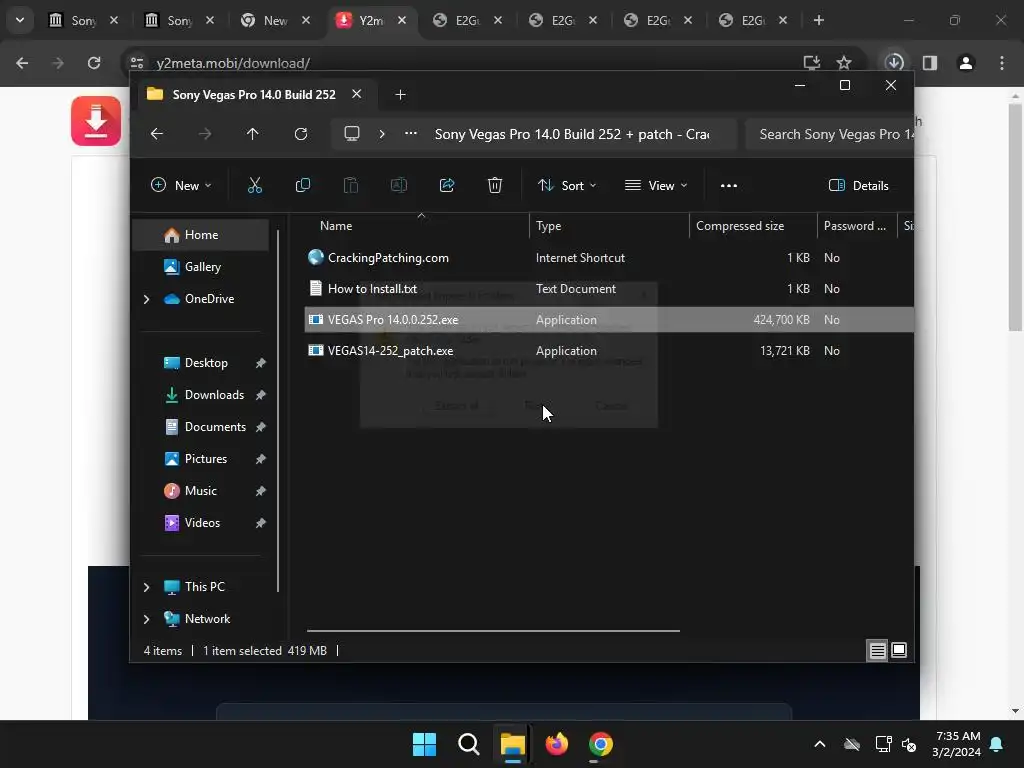Bookmark this page with the star icon
The height and width of the screenshot is (768, 1024).
coord(844,63)
